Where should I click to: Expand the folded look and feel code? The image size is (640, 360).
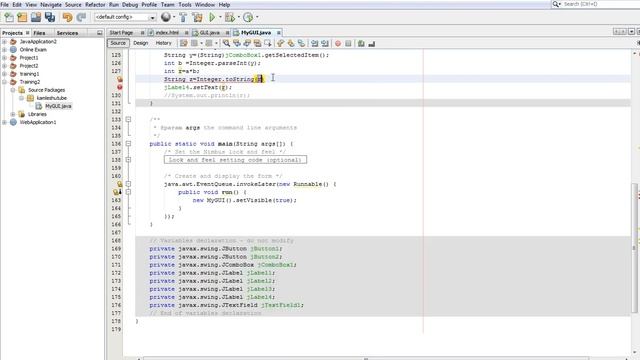pyautogui.click(x=128, y=160)
